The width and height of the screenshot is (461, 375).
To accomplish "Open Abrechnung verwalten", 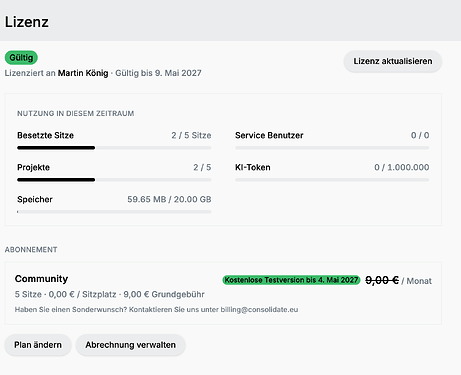I will point(130,345).
